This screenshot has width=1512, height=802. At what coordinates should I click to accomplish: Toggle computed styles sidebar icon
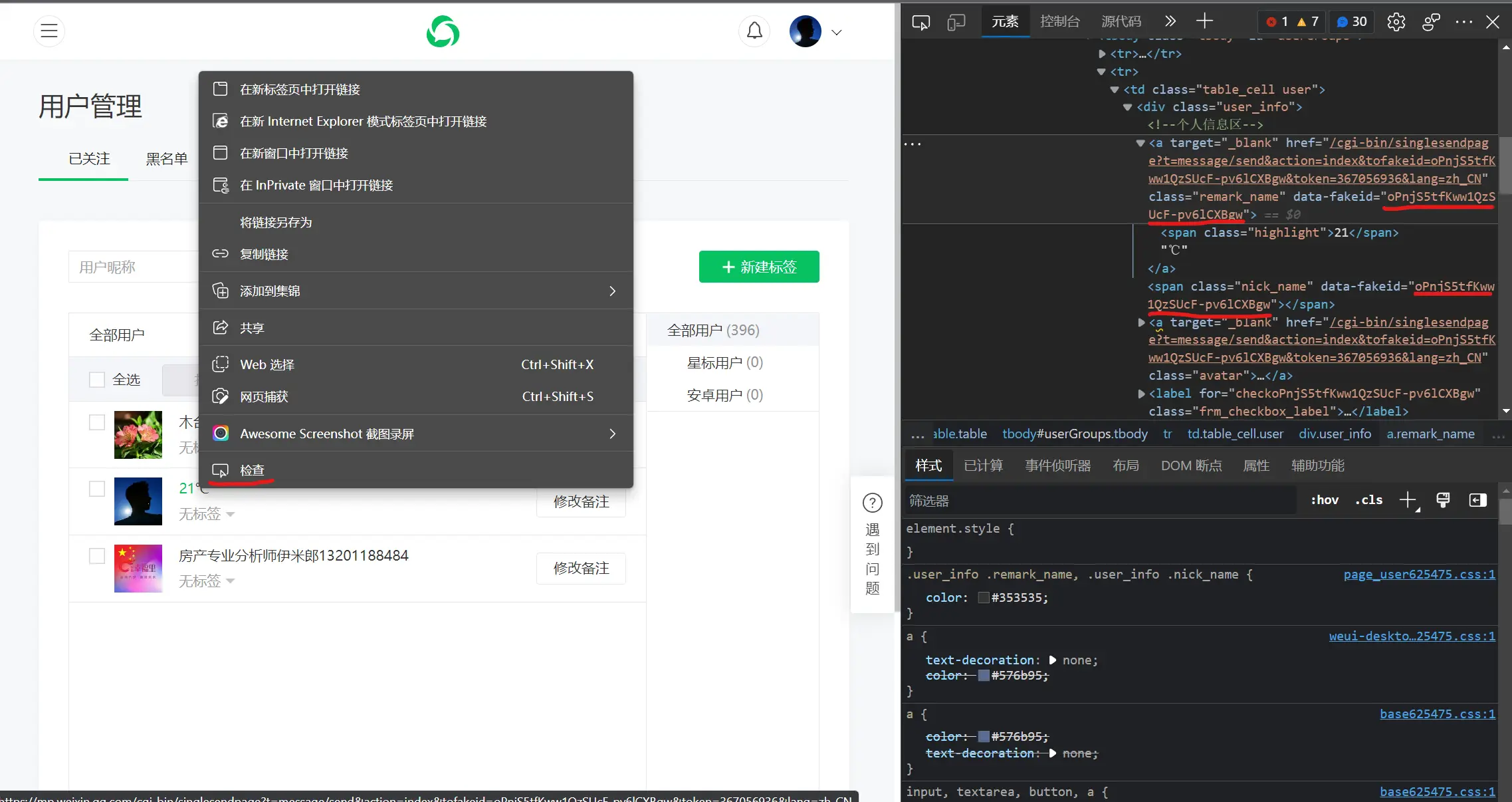pos(1477,500)
